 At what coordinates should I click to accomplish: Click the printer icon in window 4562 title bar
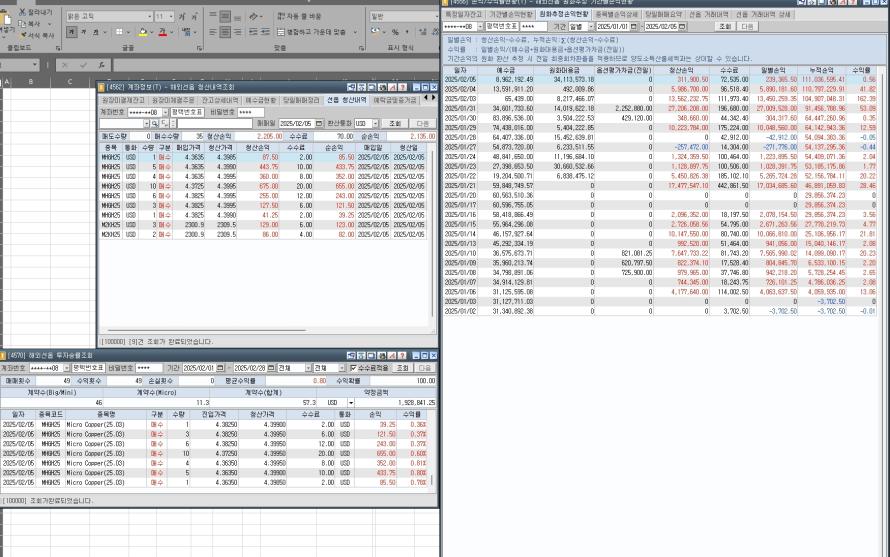tap(383, 87)
